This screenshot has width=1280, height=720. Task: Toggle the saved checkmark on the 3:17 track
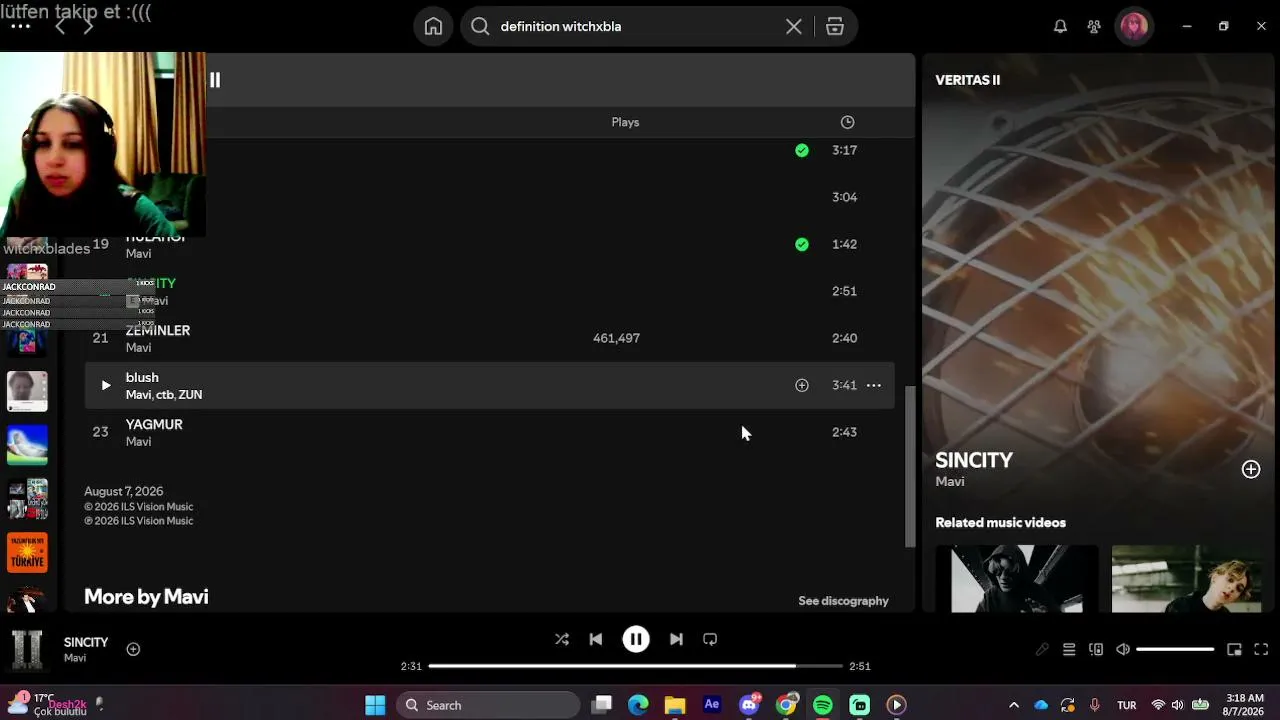[802, 150]
